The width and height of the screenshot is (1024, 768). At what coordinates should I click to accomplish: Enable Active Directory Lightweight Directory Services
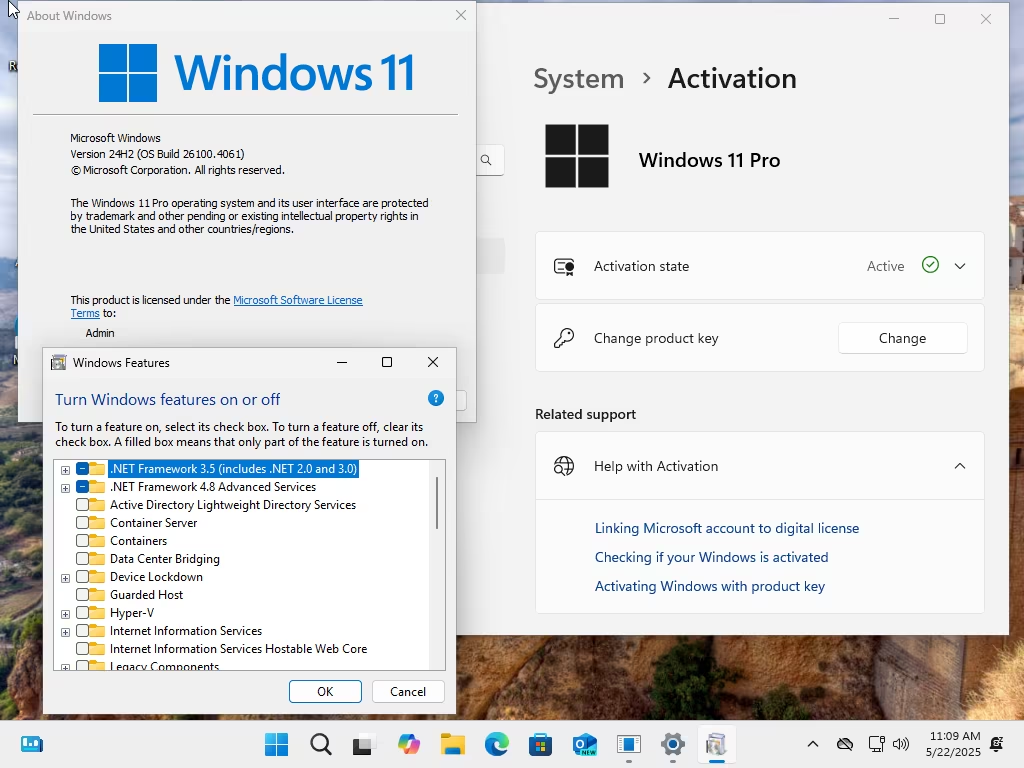tap(82, 505)
